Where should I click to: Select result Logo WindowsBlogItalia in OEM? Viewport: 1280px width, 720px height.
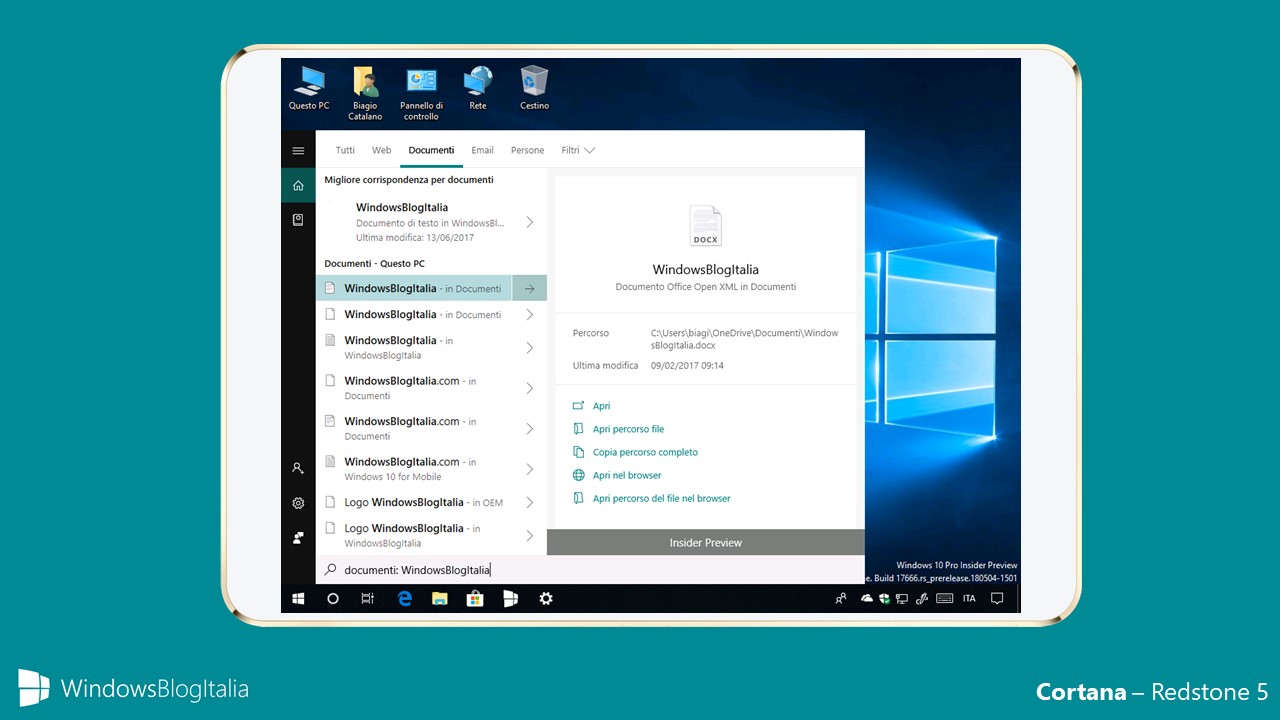click(x=431, y=502)
